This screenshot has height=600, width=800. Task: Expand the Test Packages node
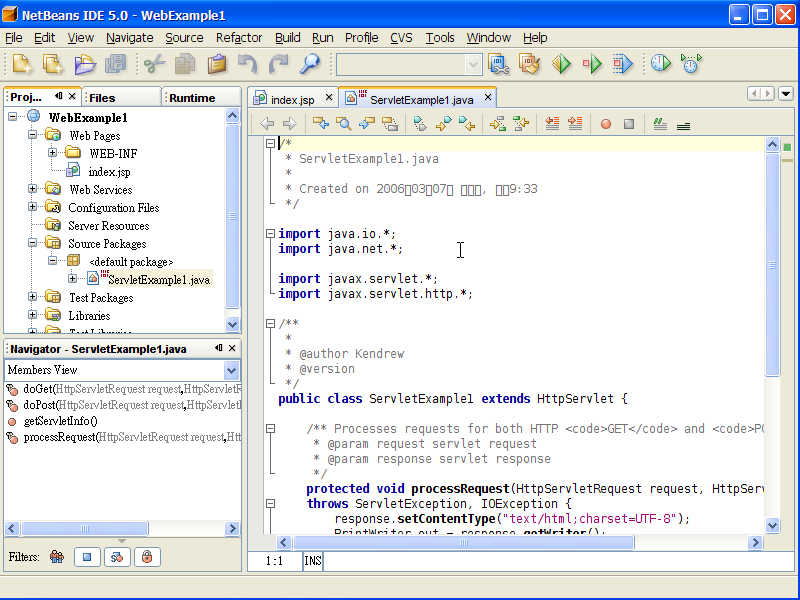click(32, 296)
